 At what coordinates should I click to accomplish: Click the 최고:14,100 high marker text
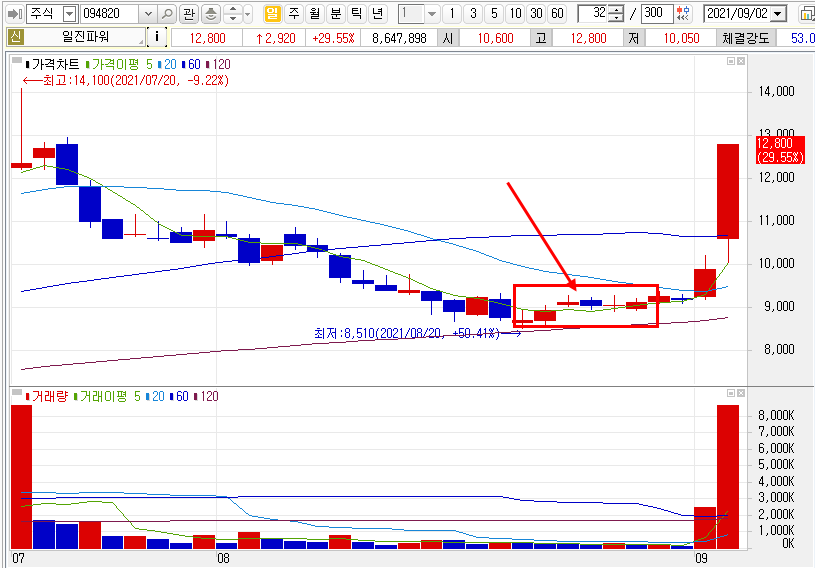tap(135, 81)
